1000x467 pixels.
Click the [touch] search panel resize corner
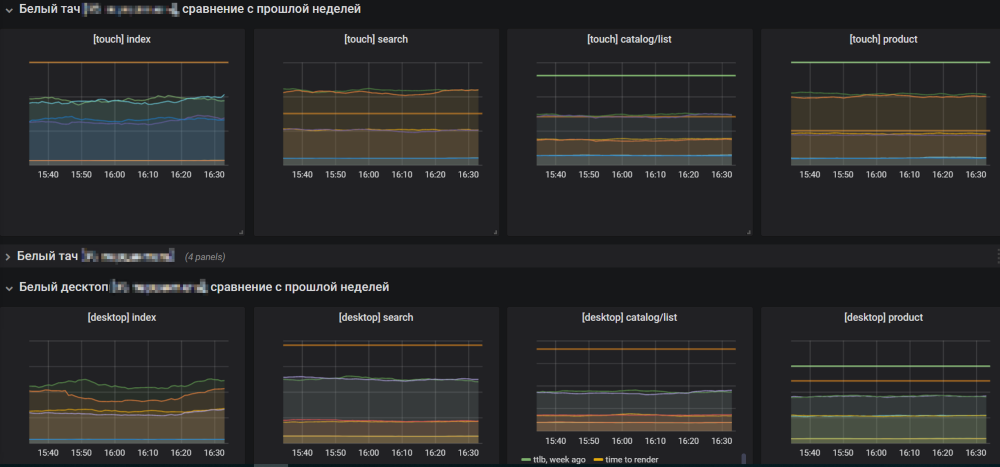pyautogui.click(x=494, y=232)
